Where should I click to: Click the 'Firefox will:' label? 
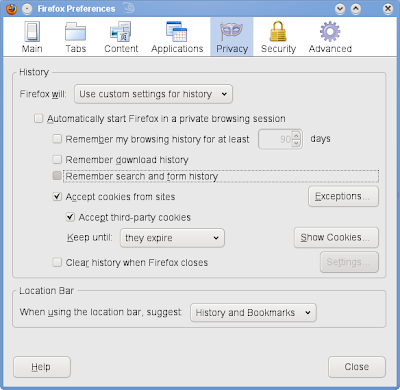click(x=43, y=94)
